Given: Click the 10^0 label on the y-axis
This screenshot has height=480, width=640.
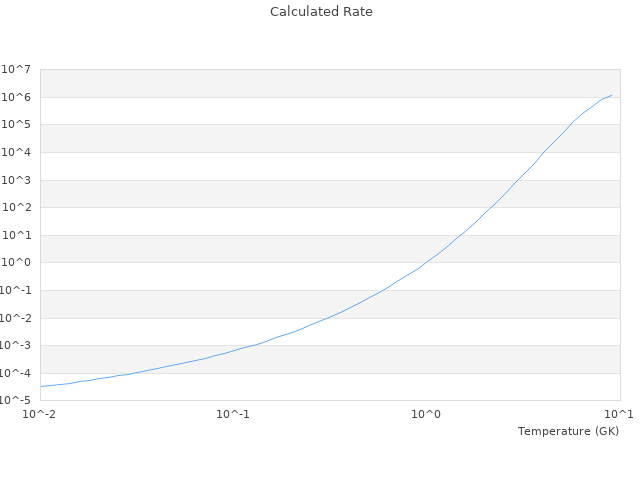Looking at the screenshot, I should (x=18, y=263).
